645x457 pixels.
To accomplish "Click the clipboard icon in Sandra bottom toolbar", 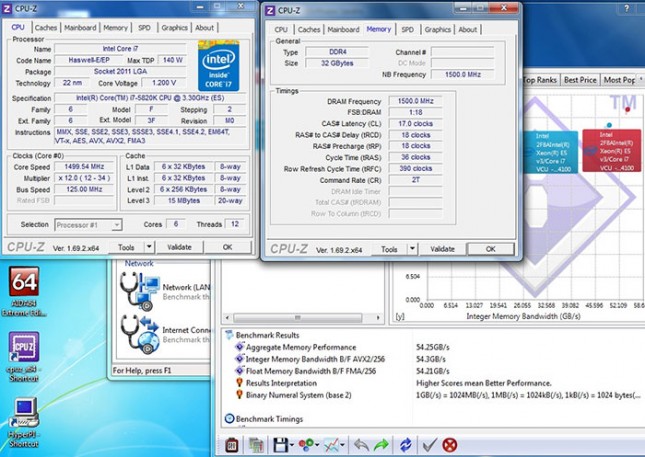I will tap(232, 445).
